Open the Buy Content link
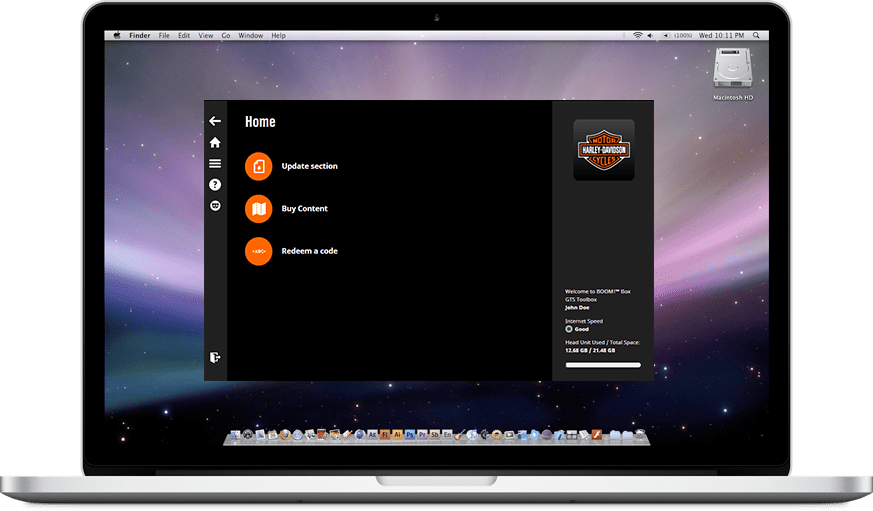873x511 pixels. pos(305,209)
